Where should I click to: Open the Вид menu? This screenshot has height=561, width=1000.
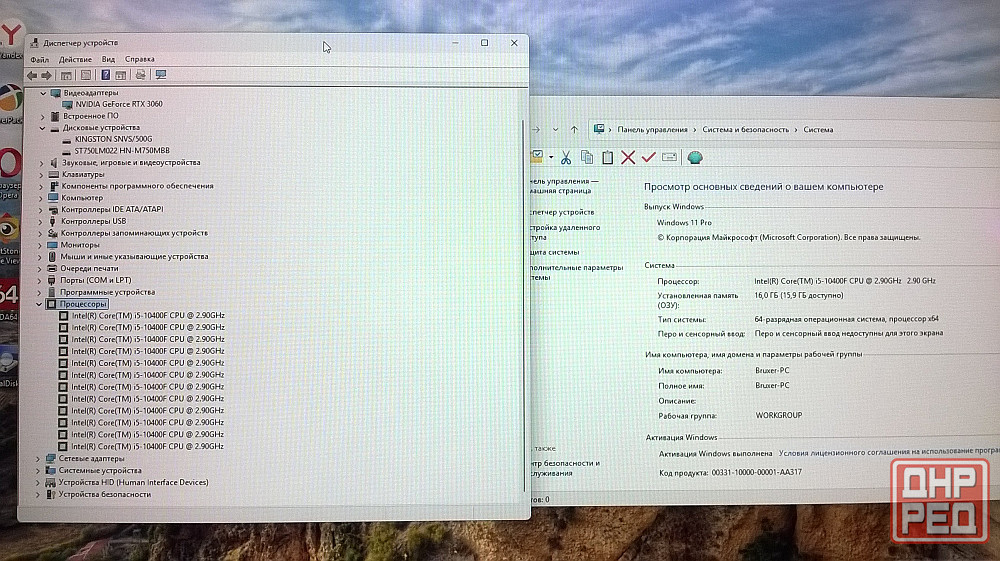click(108, 60)
